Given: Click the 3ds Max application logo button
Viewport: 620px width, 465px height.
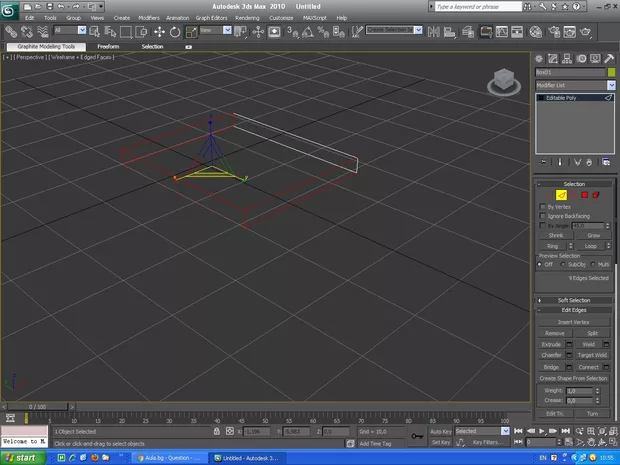Looking at the screenshot, I should click(x=9, y=8).
